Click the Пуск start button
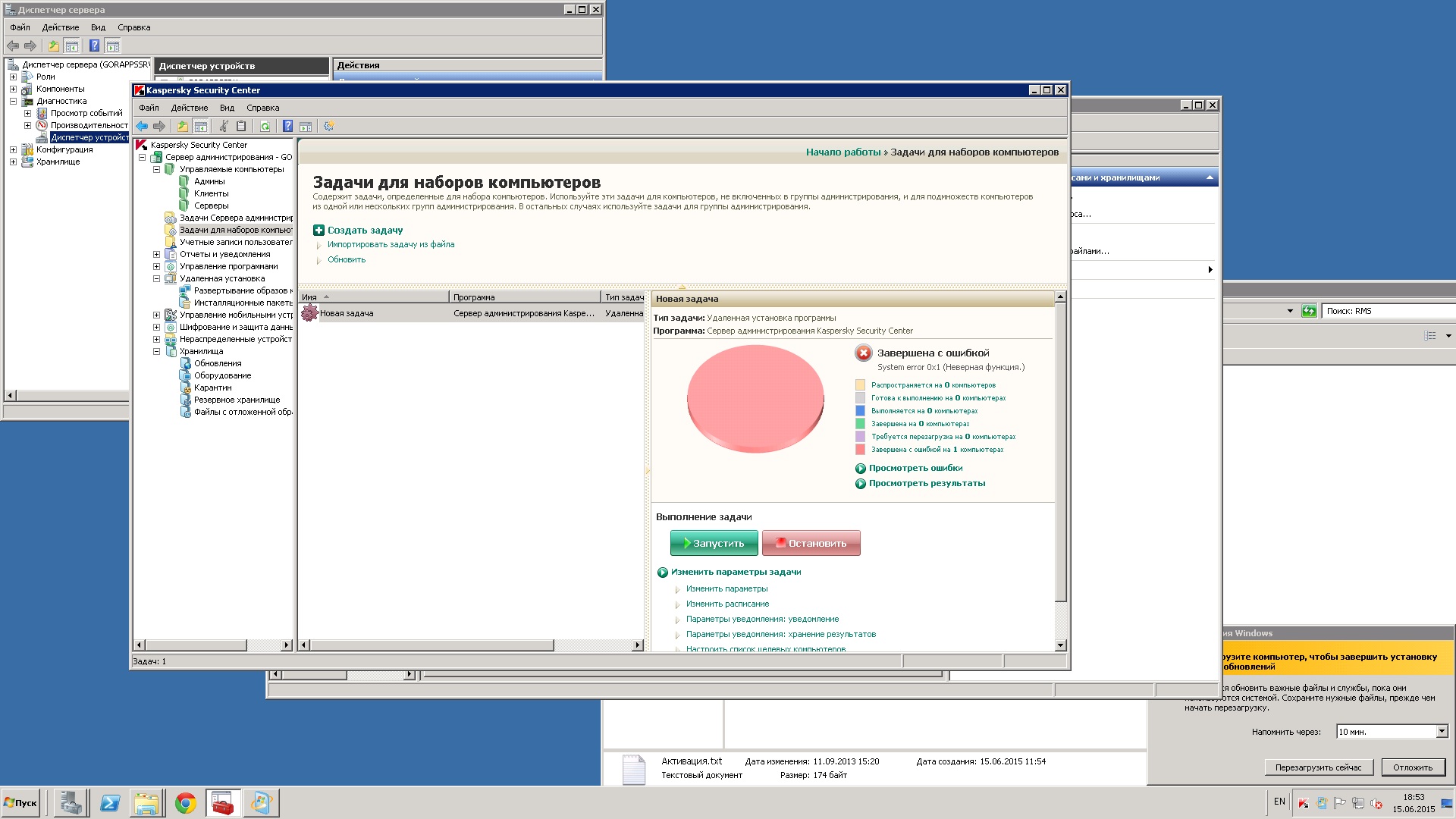This screenshot has height=819, width=1456. pyautogui.click(x=20, y=803)
